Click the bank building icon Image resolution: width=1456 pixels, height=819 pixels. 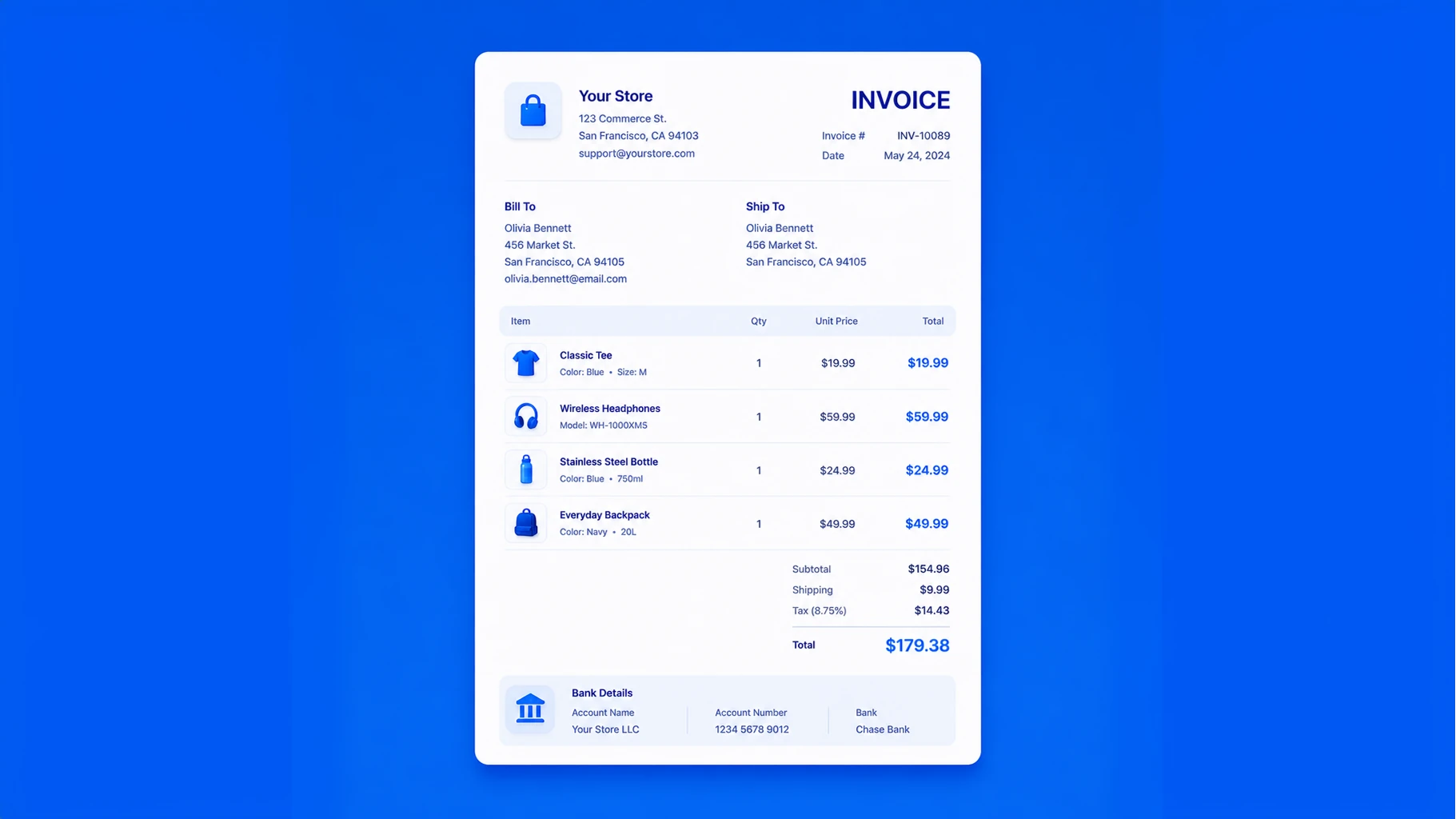(x=530, y=709)
